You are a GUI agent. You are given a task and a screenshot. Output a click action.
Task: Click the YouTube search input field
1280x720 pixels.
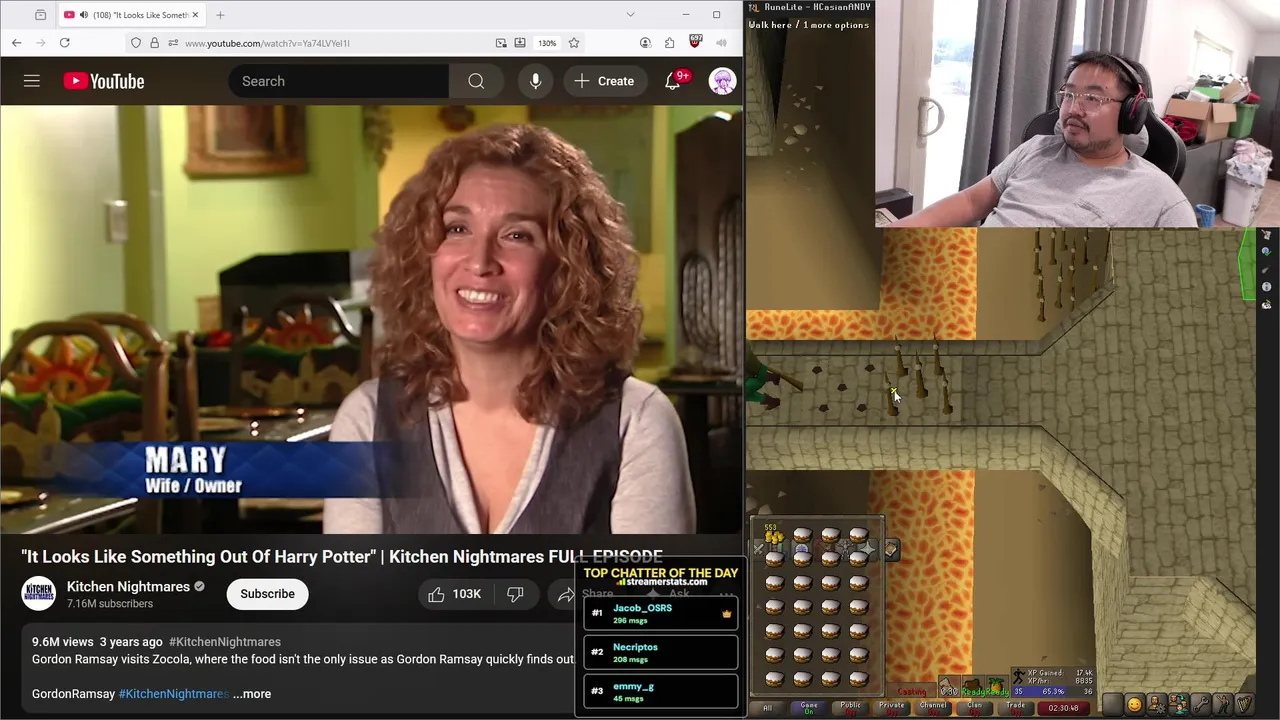338,81
